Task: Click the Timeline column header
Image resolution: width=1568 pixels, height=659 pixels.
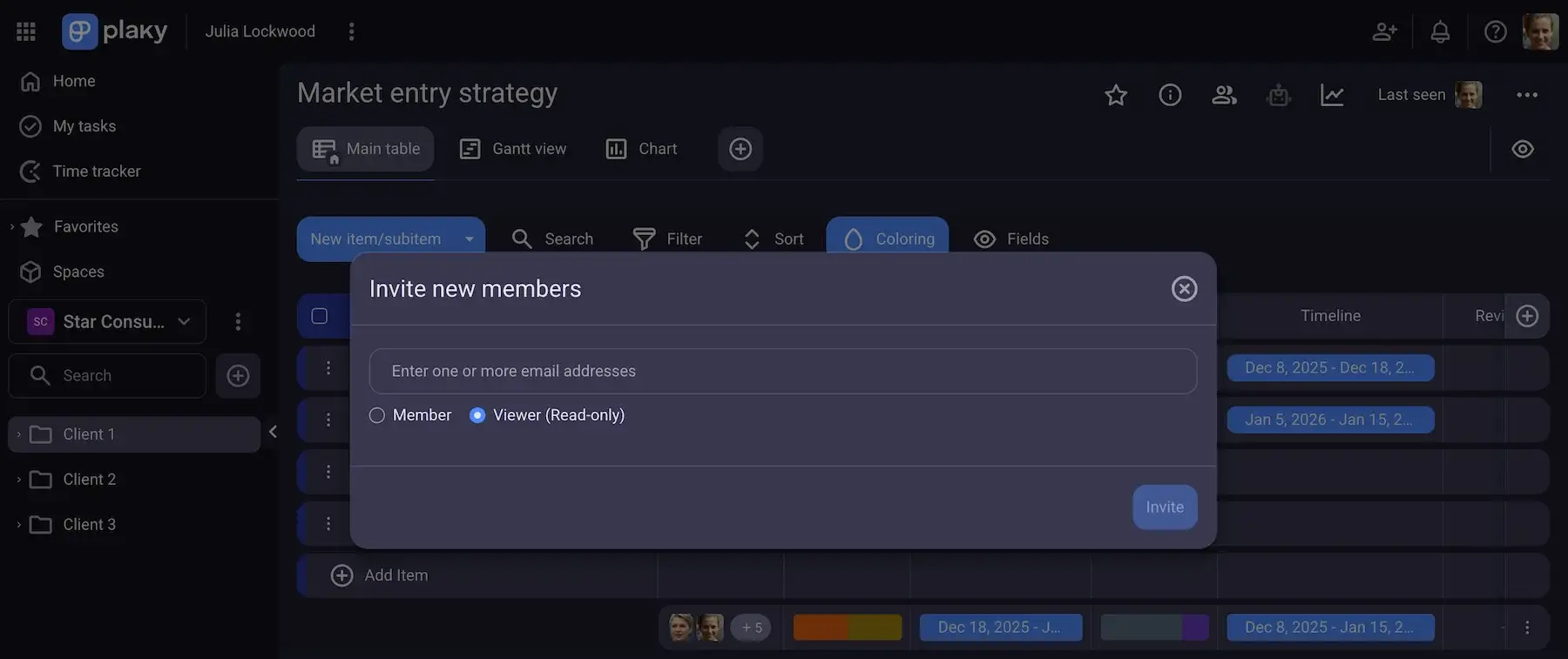Action: [x=1330, y=316]
